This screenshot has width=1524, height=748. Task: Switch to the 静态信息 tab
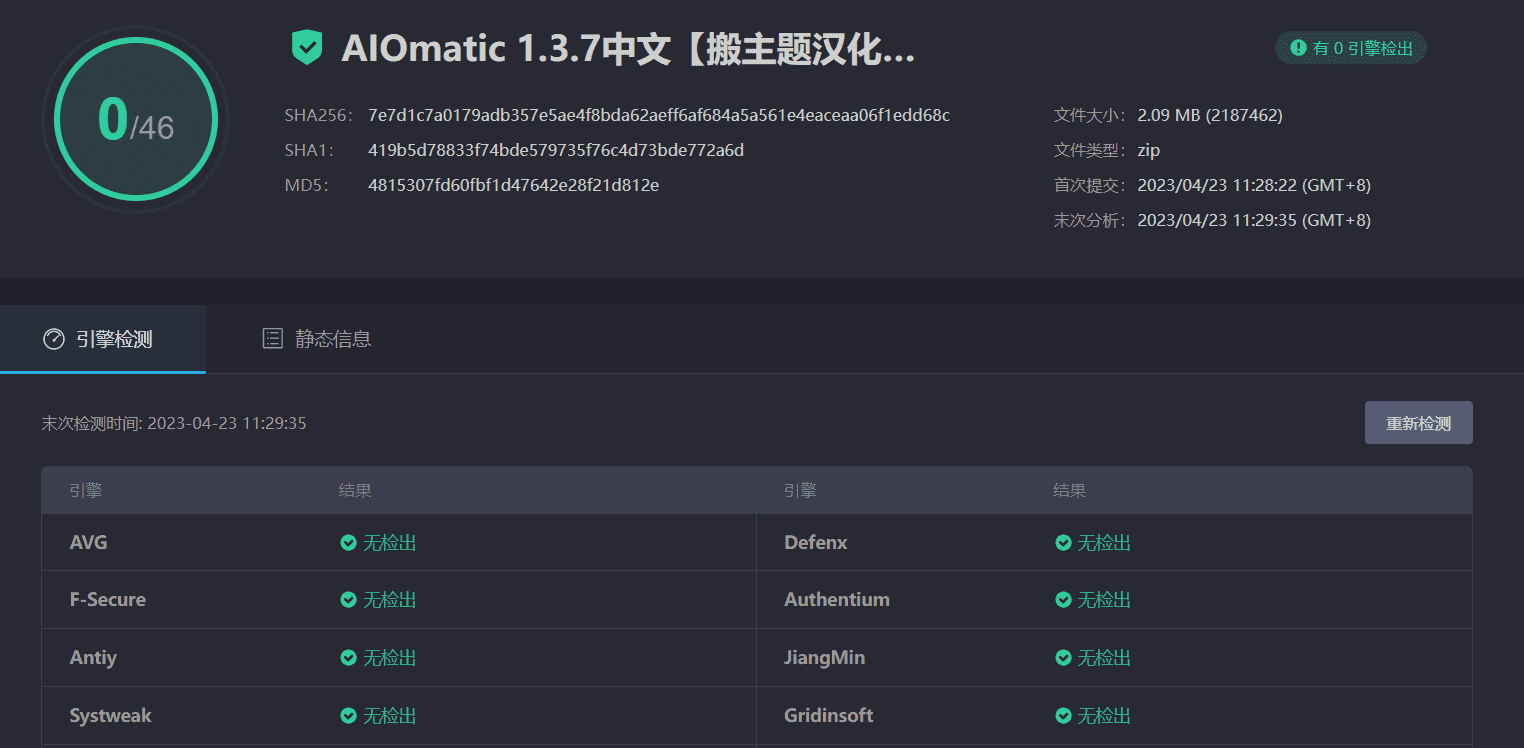click(316, 339)
